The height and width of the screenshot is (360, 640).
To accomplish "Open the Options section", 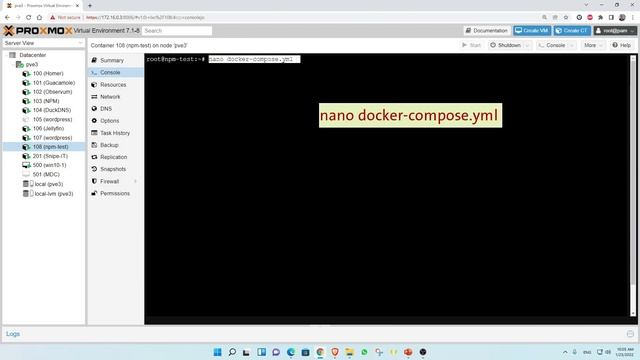I will pyautogui.click(x=109, y=121).
